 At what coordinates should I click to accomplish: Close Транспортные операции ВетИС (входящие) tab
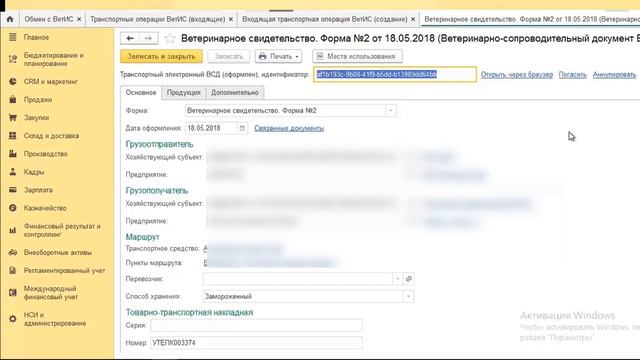coord(231,19)
